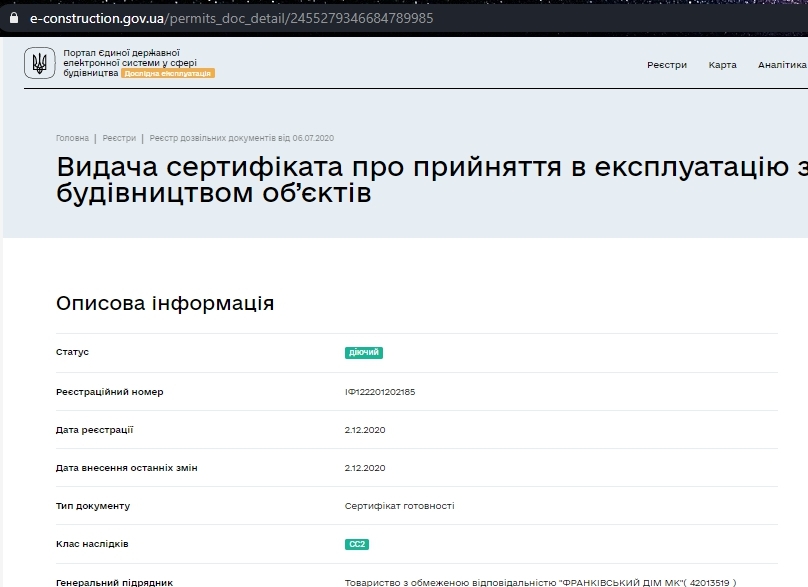808x587 pixels.
Task: Click the 'Реєстраційний номер' label
Action: [x=110, y=392]
